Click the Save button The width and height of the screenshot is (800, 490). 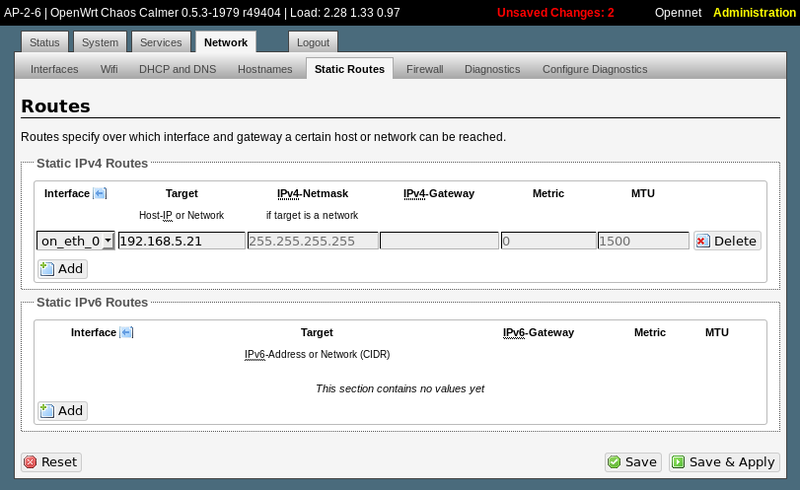coord(633,462)
